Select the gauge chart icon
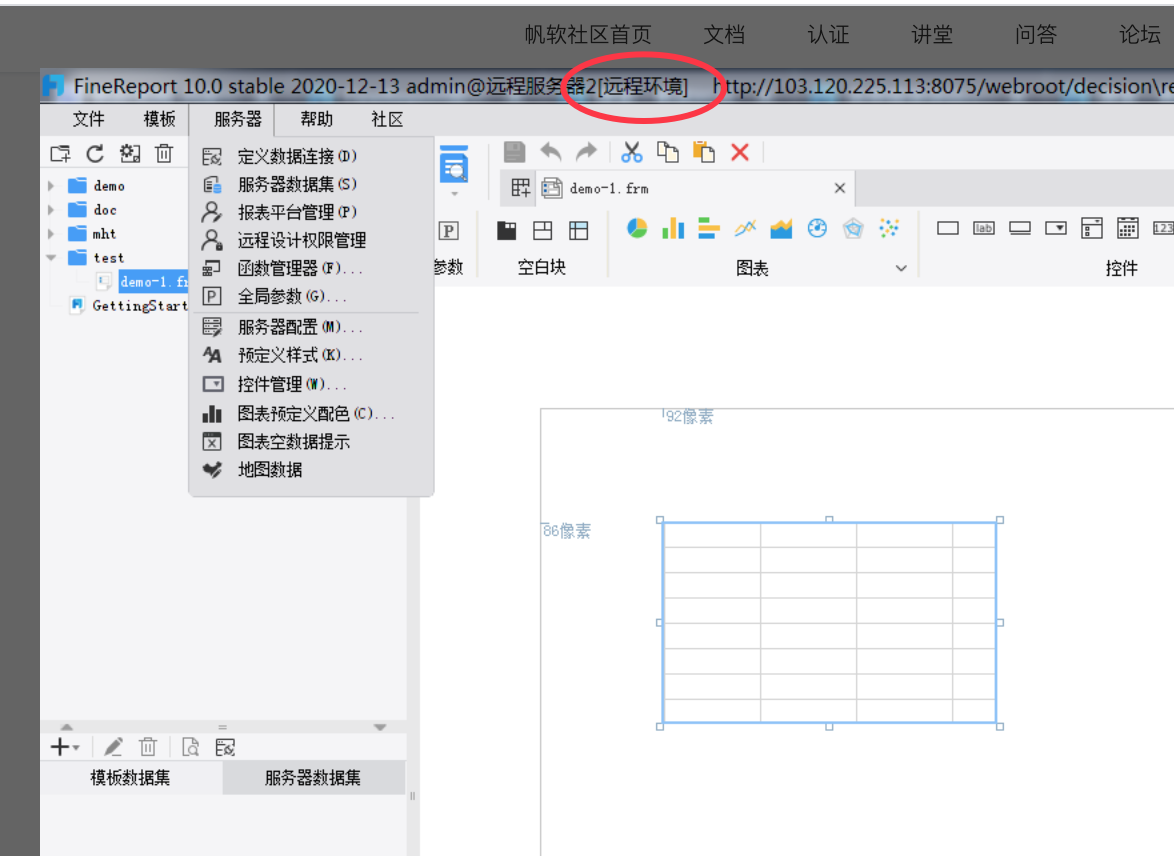 pyautogui.click(x=817, y=228)
